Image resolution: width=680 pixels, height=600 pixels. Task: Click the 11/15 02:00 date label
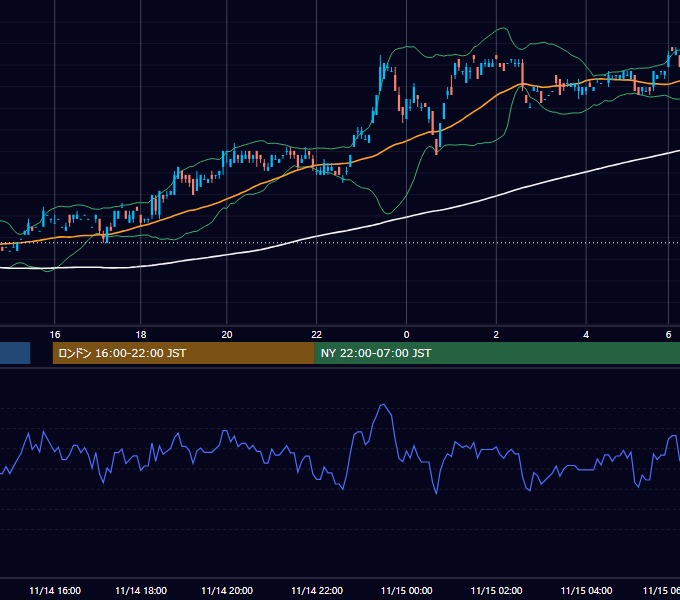tap(497, 590)
